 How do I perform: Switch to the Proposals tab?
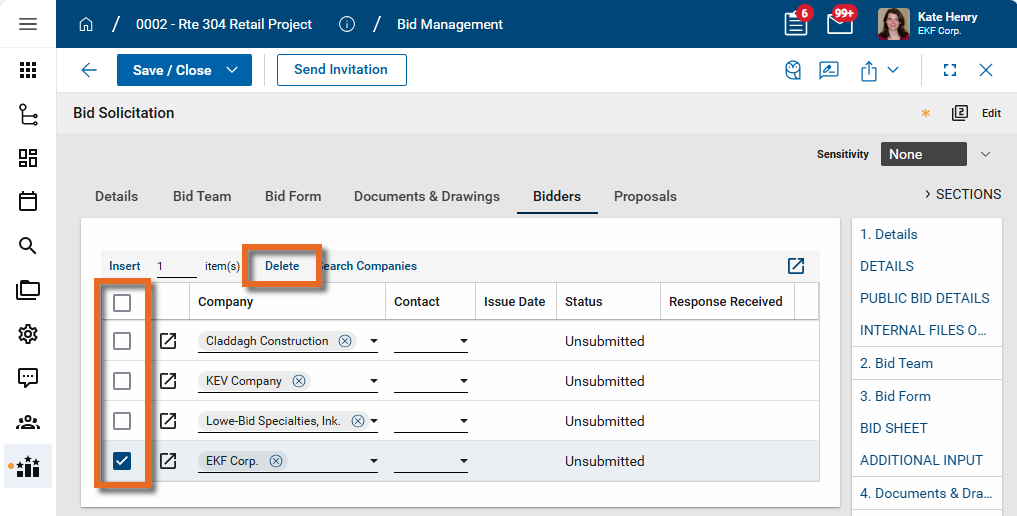coord(645,196)
